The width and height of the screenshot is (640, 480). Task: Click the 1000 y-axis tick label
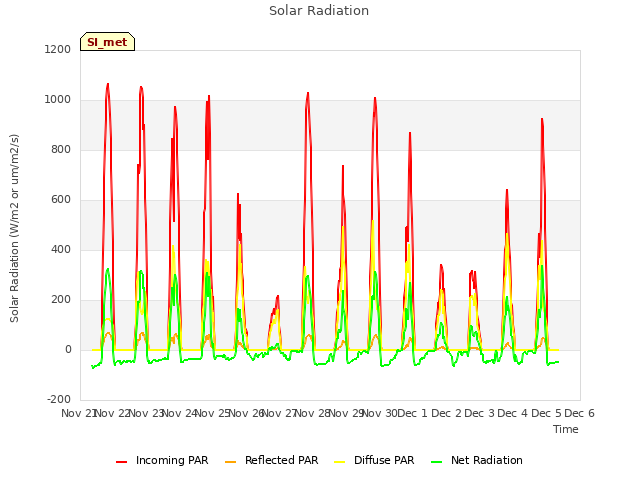(58, 100)
